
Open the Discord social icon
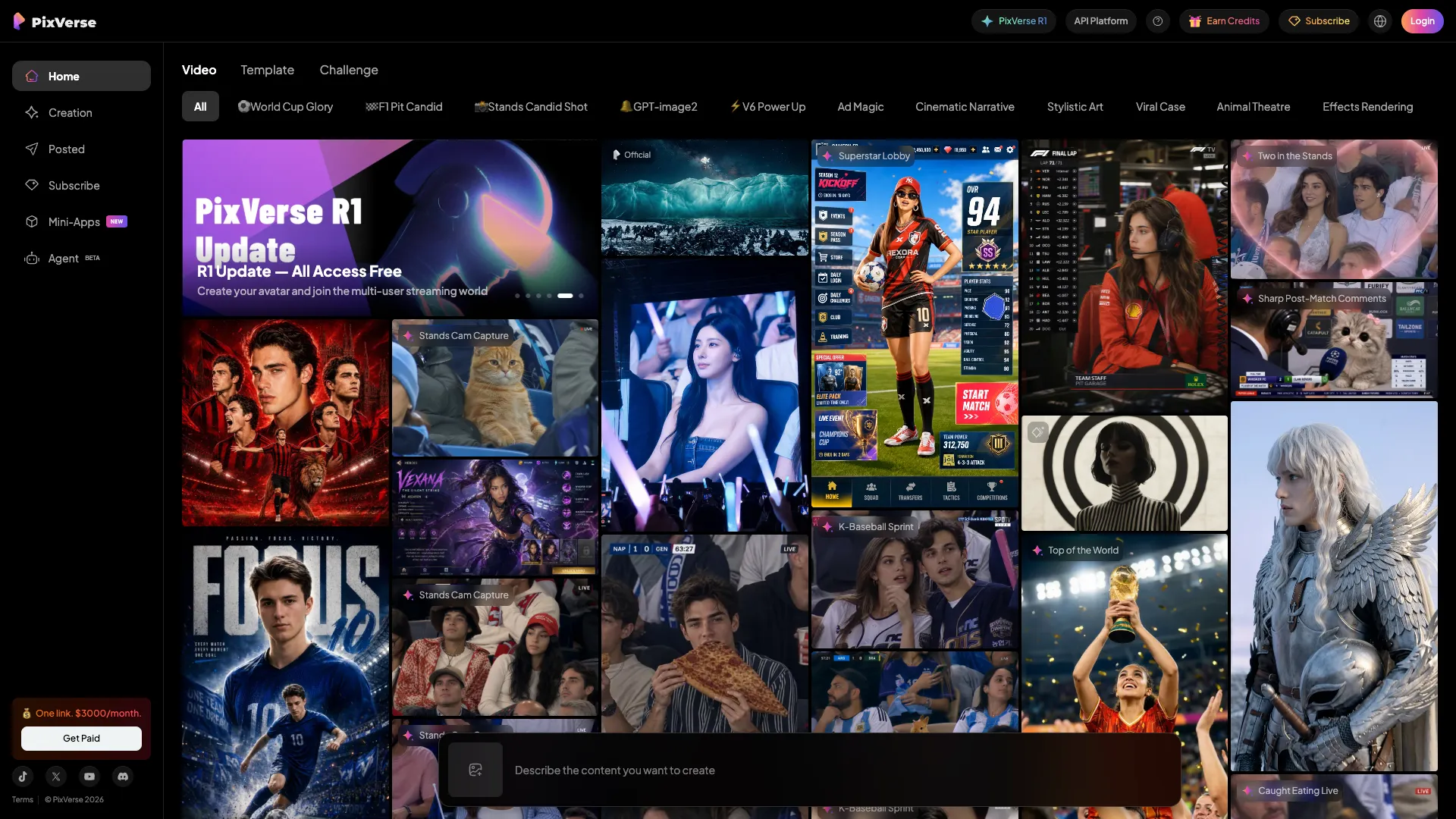123,776
